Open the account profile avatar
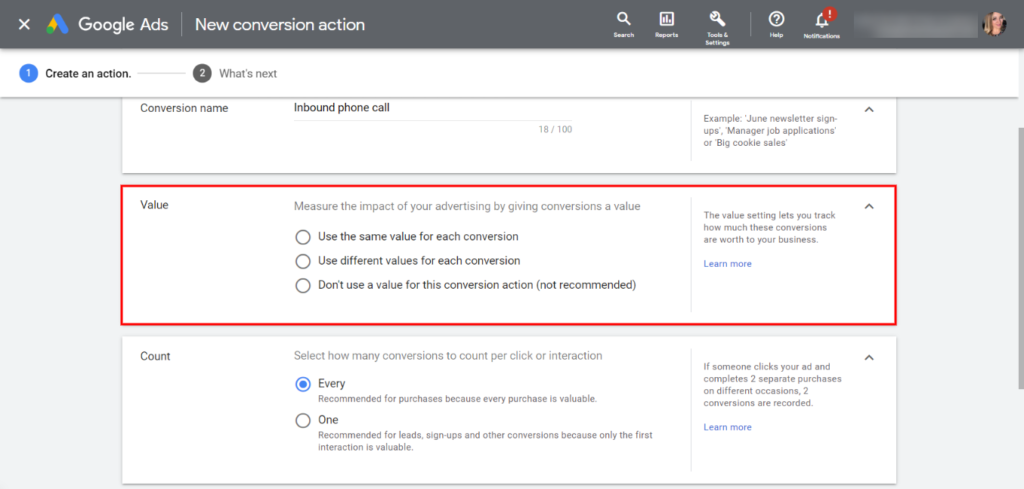The height and width of the screenshot is (489, 1024). pos(994,24)
